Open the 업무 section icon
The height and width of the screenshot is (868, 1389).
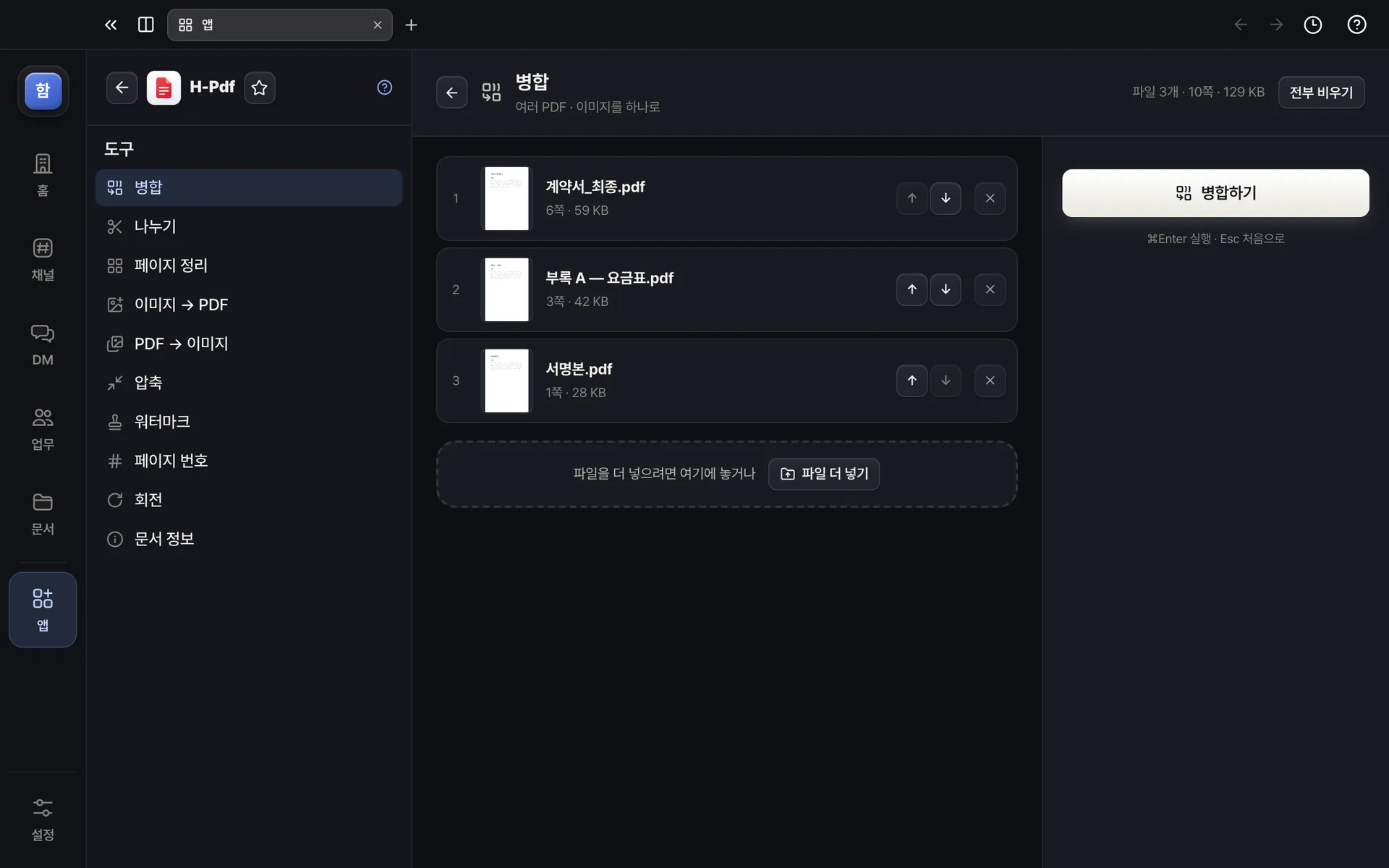(x=43, y=429)
